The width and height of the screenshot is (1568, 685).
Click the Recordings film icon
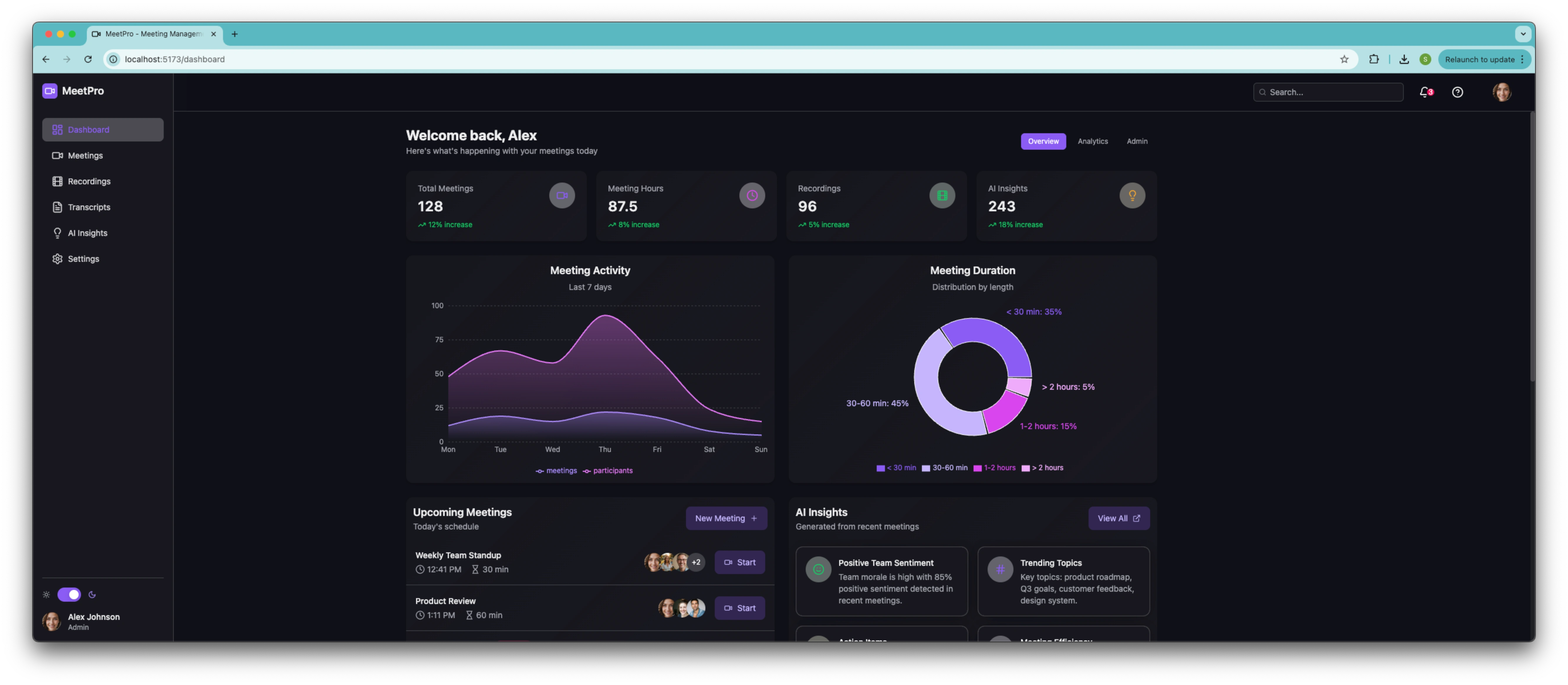click(942, 195)
